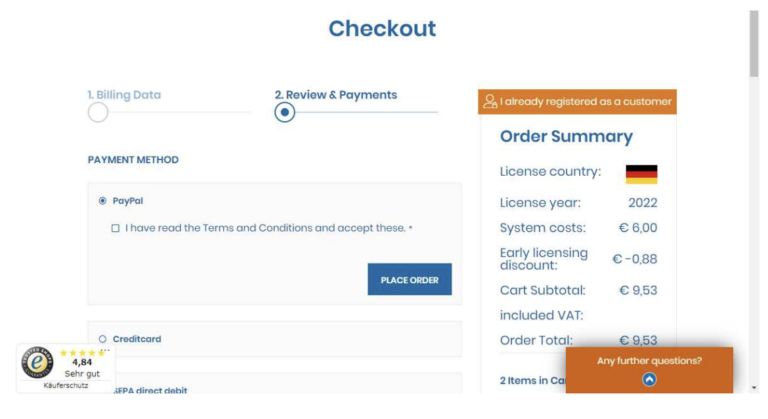Expand the 'Any further questions?' panel

tap(649, 361)
